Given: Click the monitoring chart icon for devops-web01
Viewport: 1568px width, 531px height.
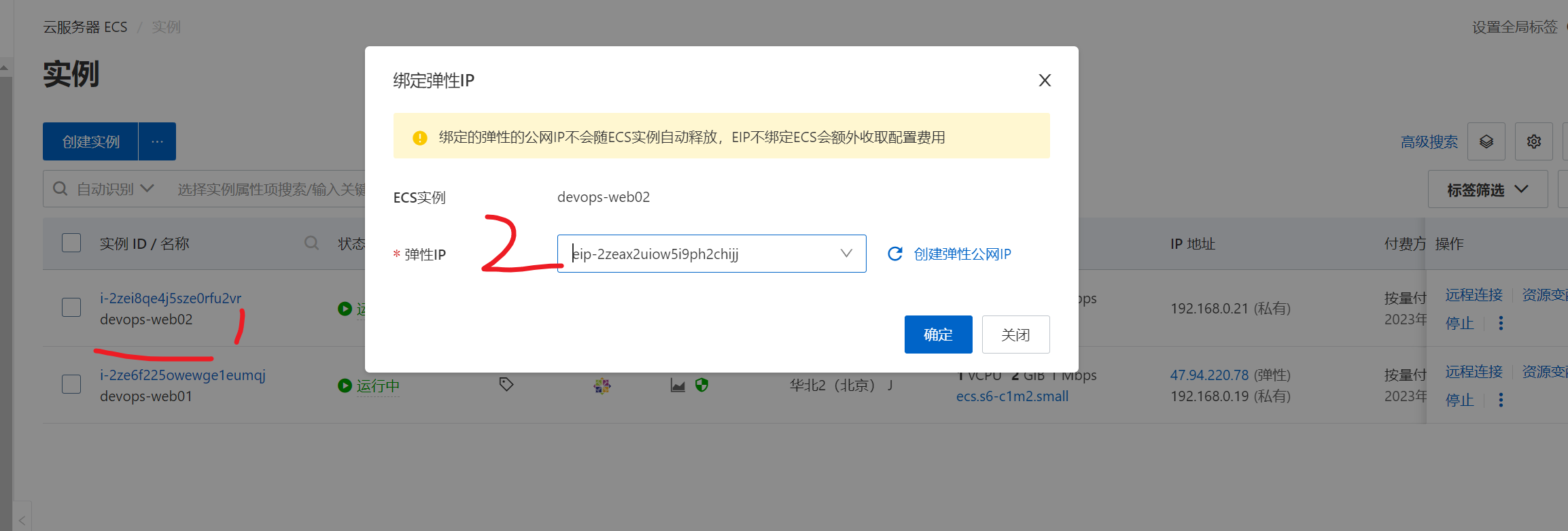Looking at the screenshot, I should pos(678,386).
